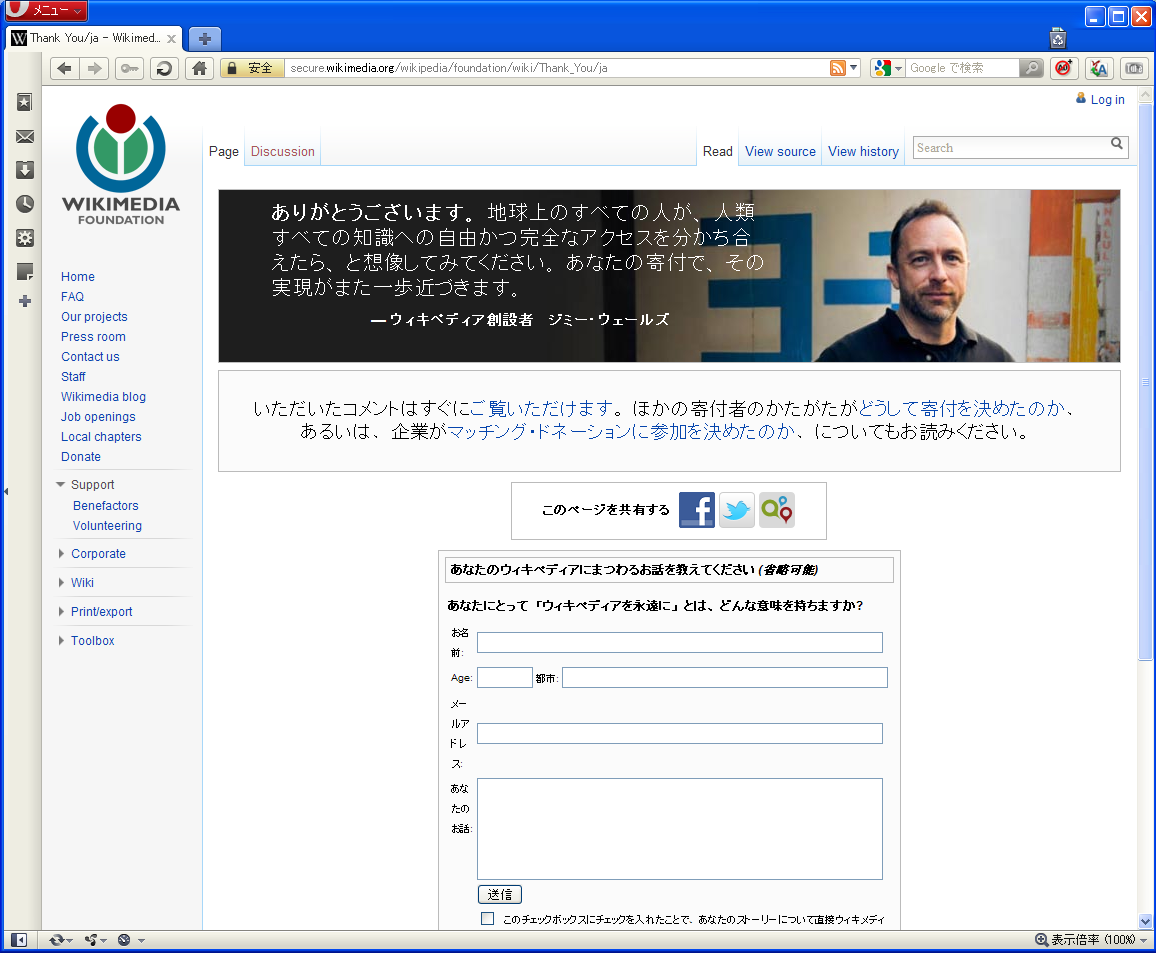Click the red extension icon in toolbar
Screen dimensions: 1156x953
point(1063,69)
